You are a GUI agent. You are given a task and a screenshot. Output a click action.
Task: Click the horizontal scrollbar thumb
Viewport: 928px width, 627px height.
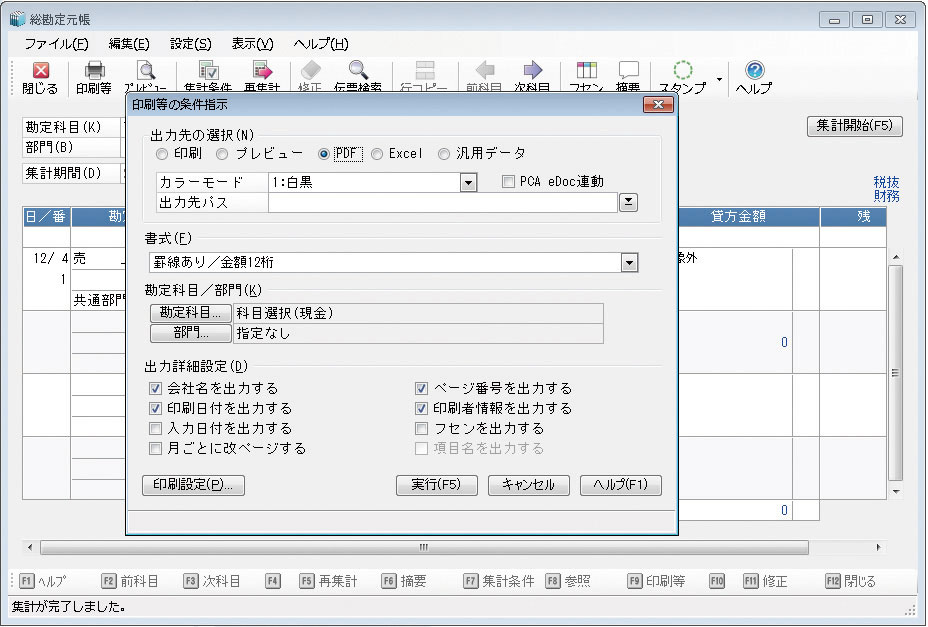424,548
